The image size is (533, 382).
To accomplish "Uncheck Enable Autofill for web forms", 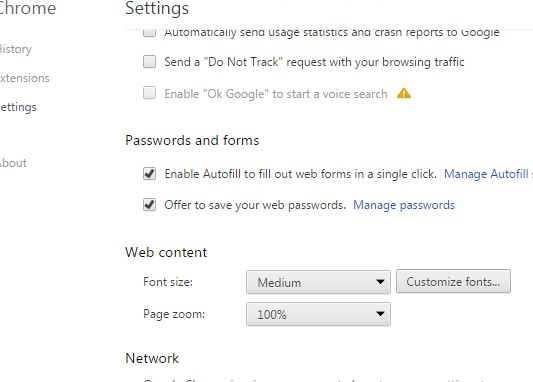I will 150,174.
